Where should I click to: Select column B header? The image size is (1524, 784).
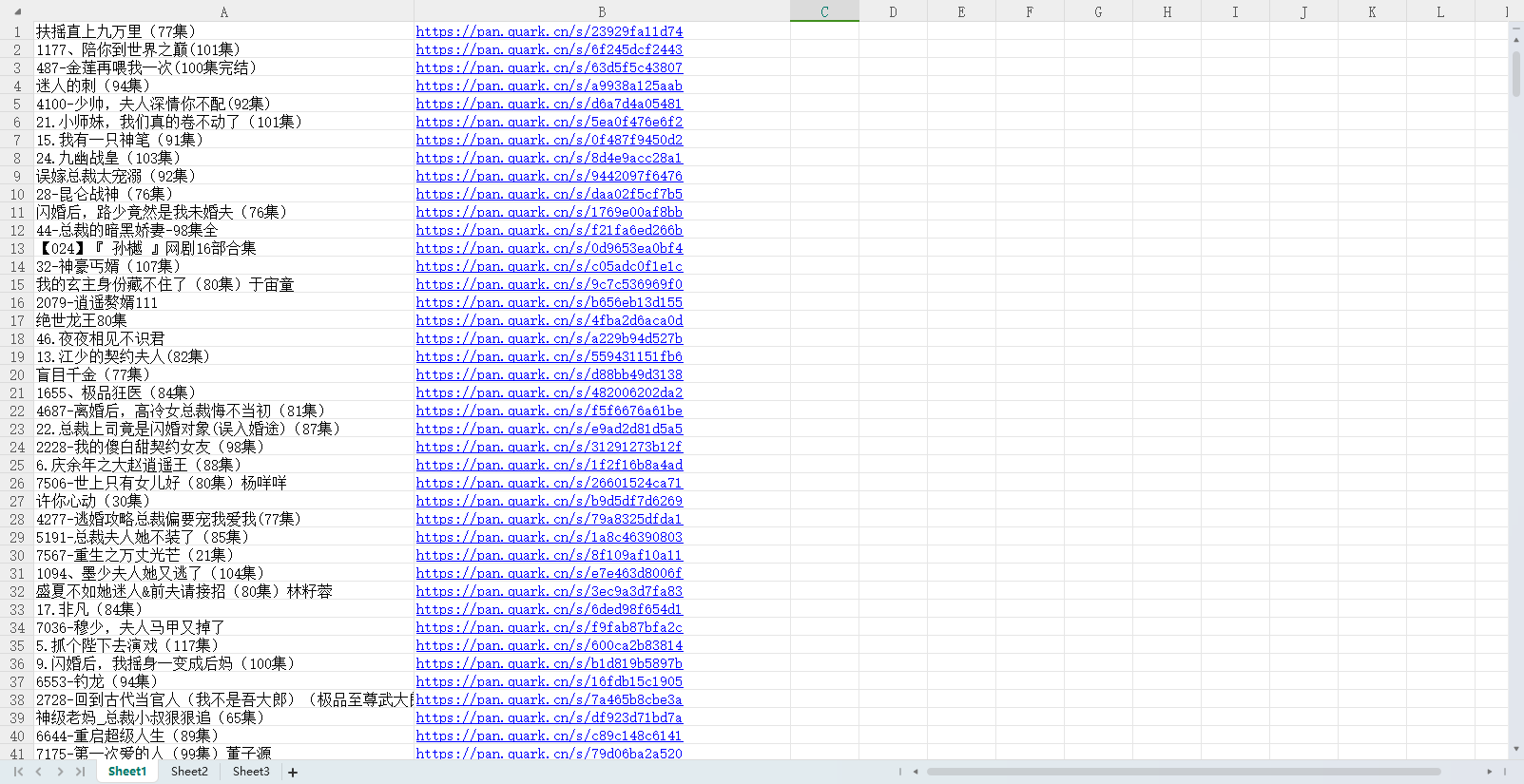pos(602,12)
